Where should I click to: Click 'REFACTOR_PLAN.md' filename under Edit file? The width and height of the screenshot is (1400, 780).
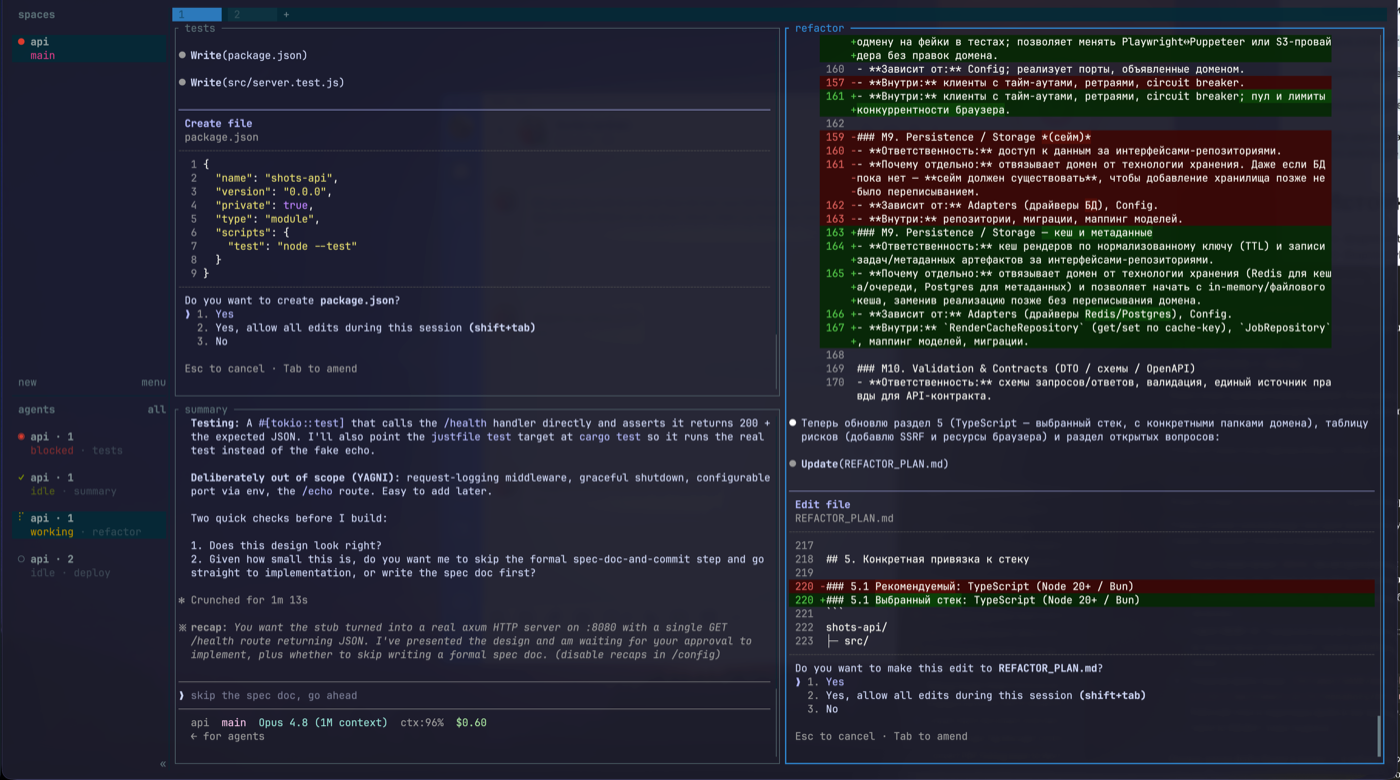coord(844,519)
